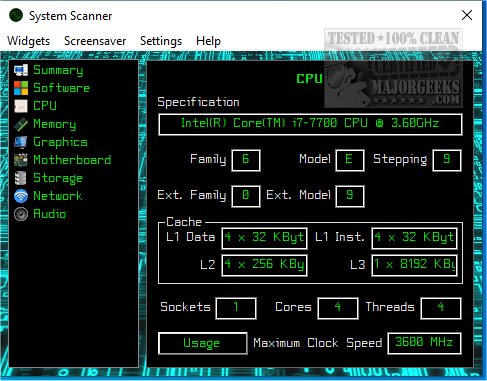Click the Family value box
Viewport: 487px width, 381px height.
246,160
